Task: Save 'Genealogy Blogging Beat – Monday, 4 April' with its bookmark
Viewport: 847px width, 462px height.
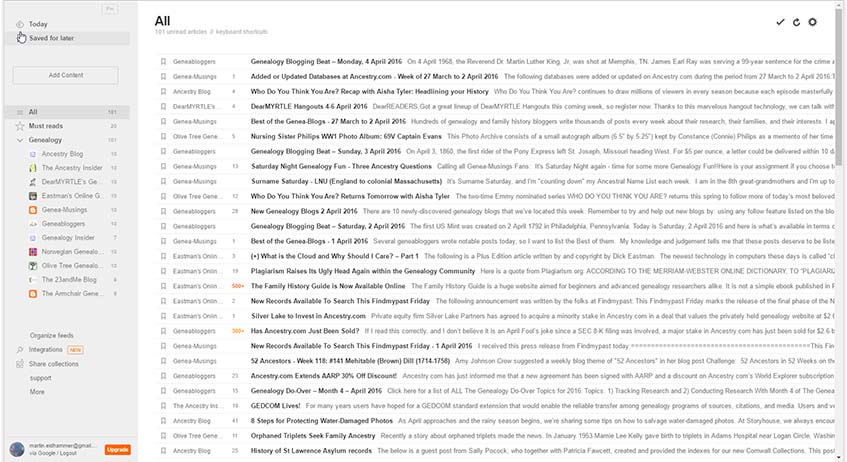Action: [163, 62]
